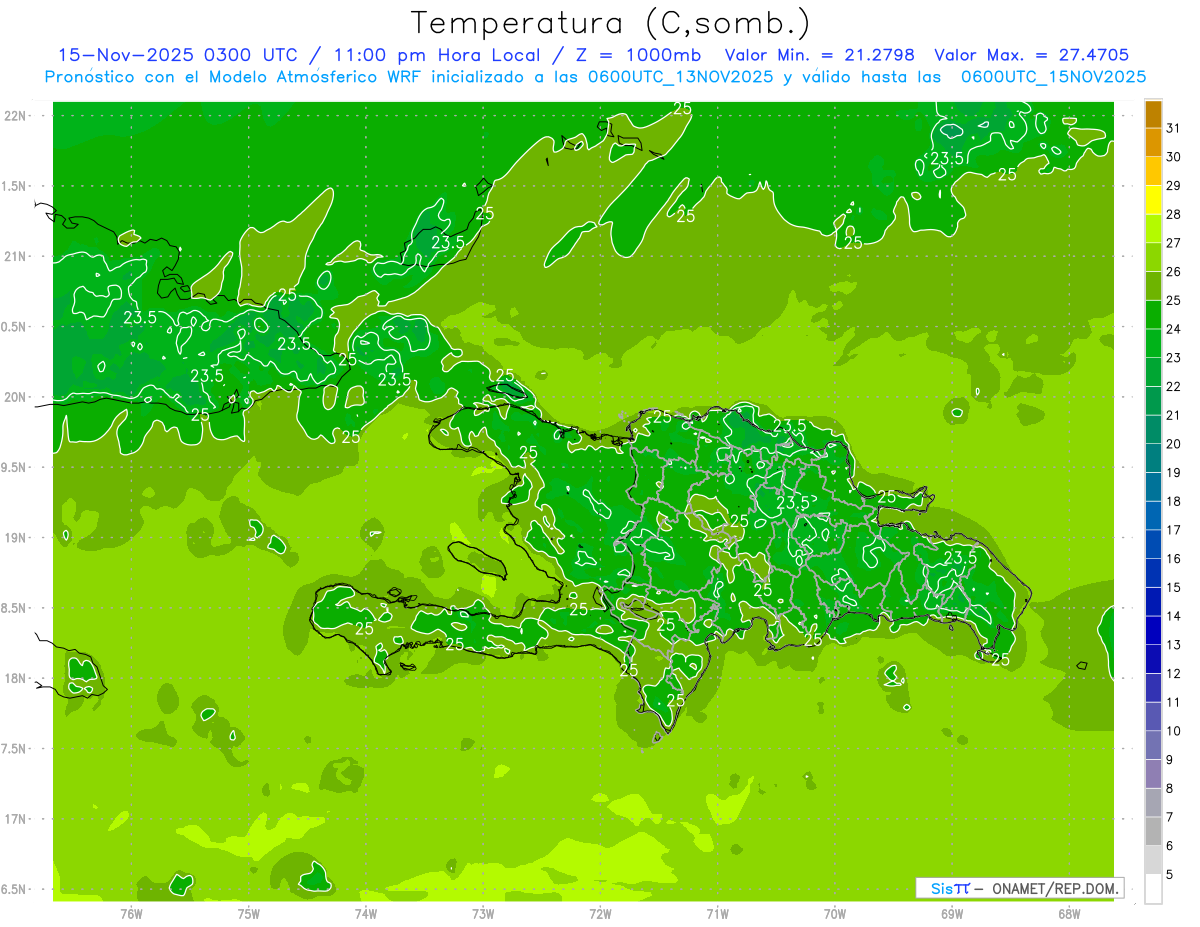Click the 'Valor Min. = 21.2798' text
This screenshot has height=927, width=1200.
(820, 55)
